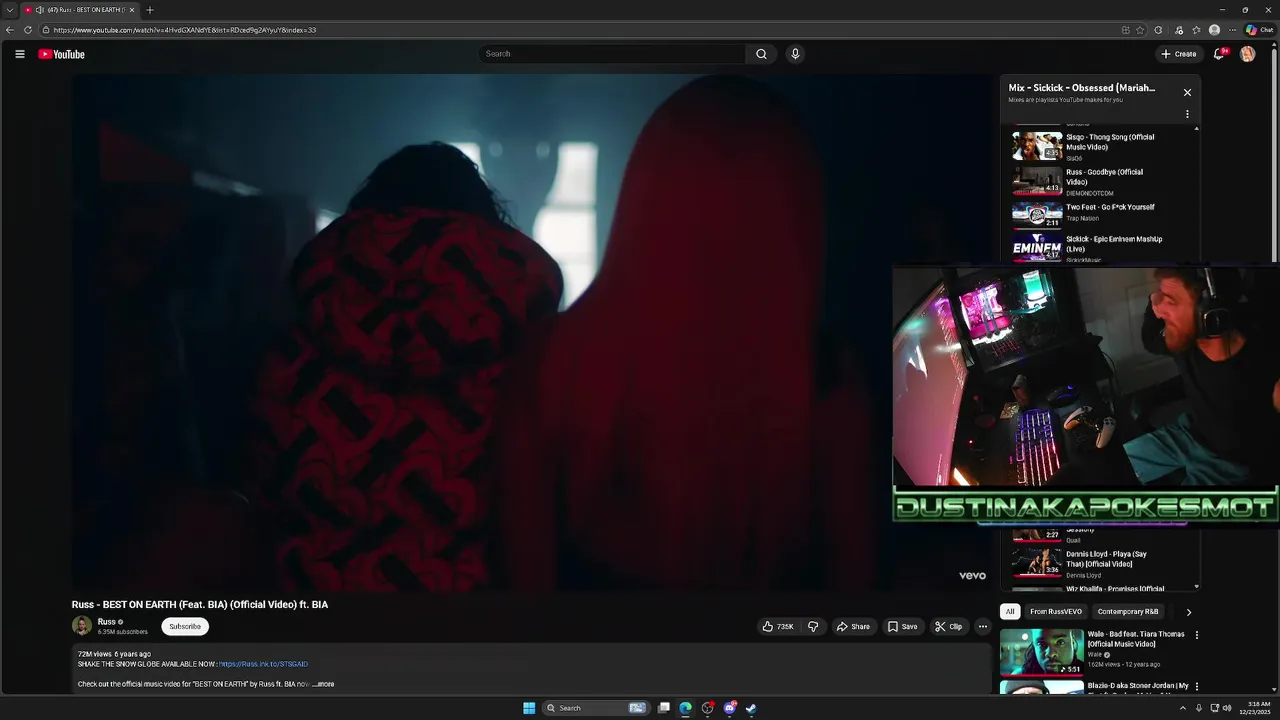Viewport: 1280px width, 720px height.
Task: Subscribe to the Russ channel
Action: coord(185,627)
